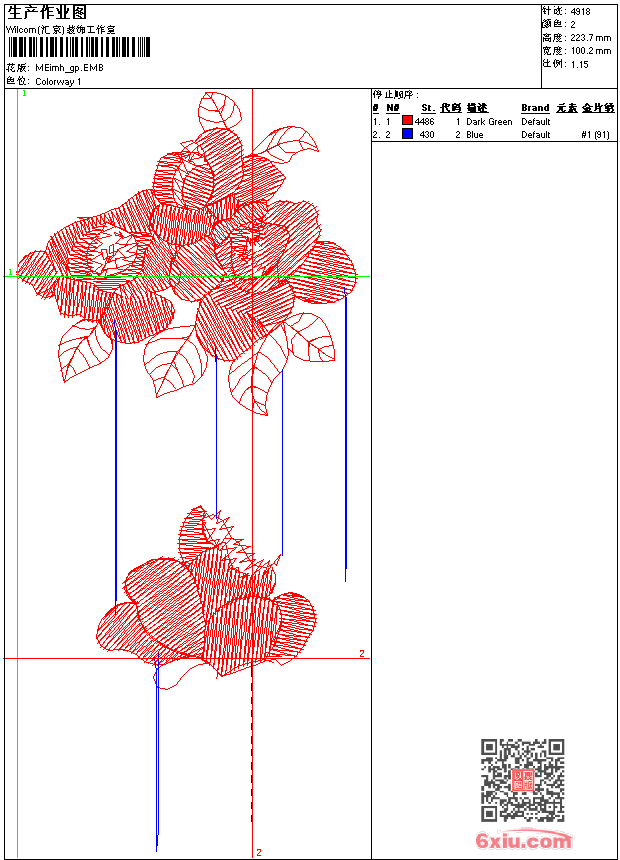Open the 6xiu.com watermark link
Viewport: 620px width, 860px height.
(524, 841)
